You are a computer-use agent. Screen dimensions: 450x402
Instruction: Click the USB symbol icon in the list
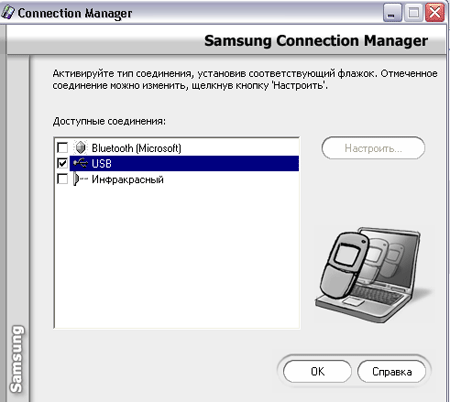click(x=80, y=163)
